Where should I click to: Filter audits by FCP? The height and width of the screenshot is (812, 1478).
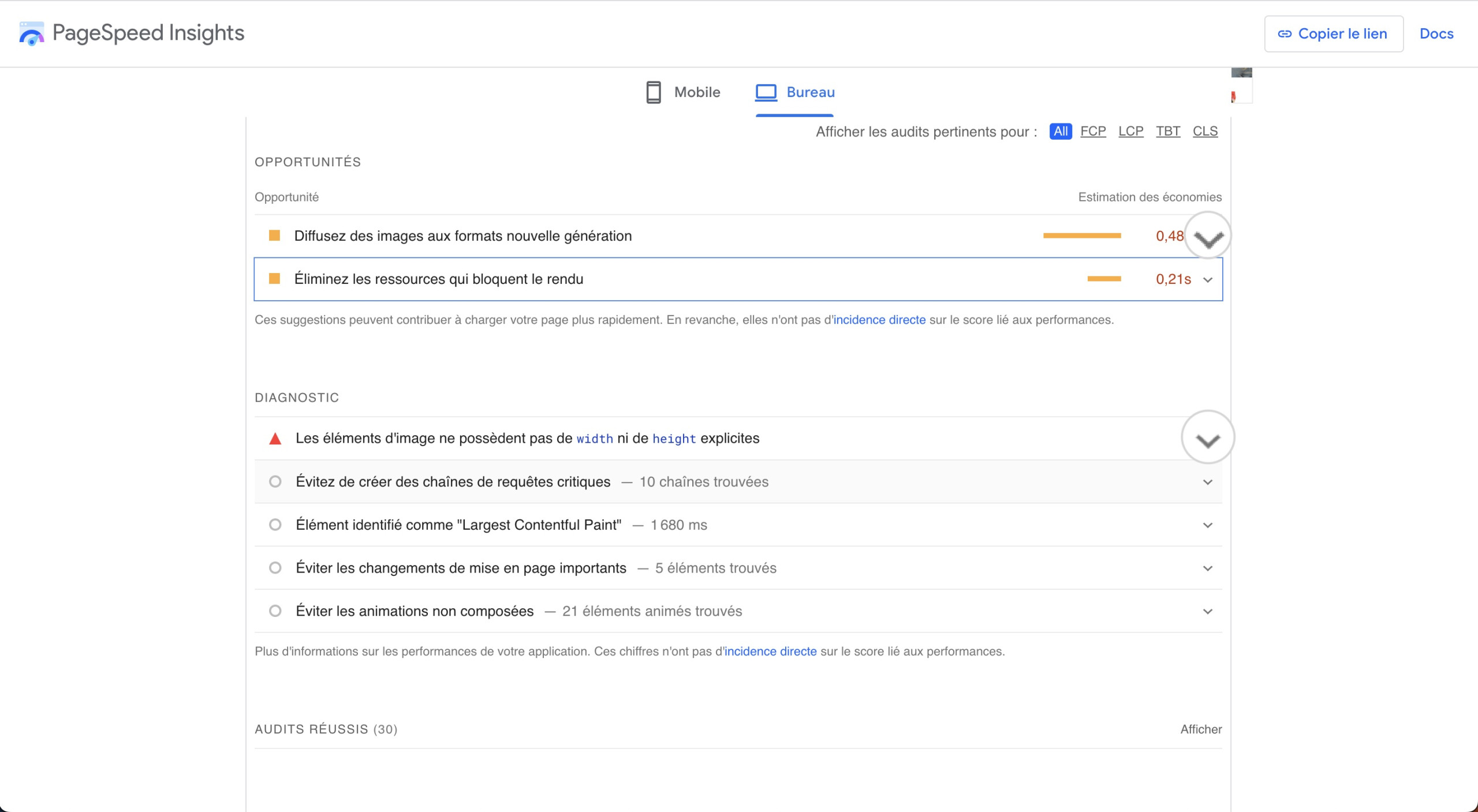1093,132
